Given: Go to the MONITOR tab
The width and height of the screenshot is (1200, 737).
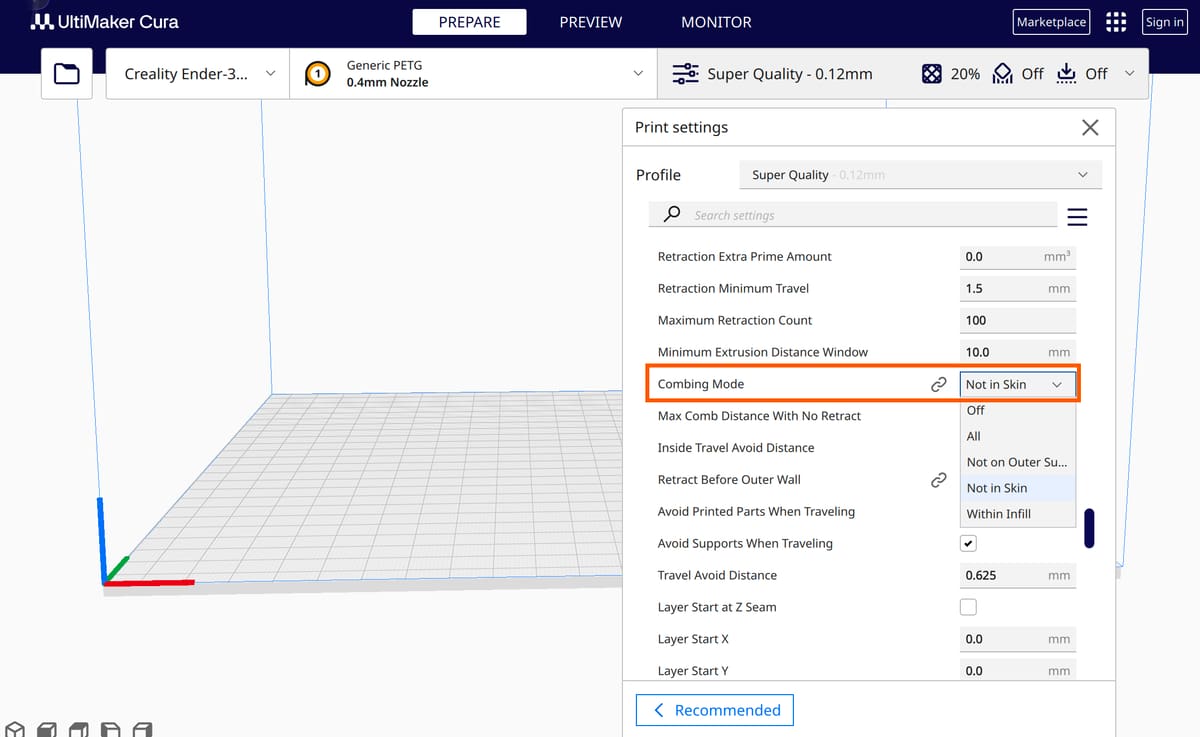Looking at the screenshot, I should click(716, 22).
